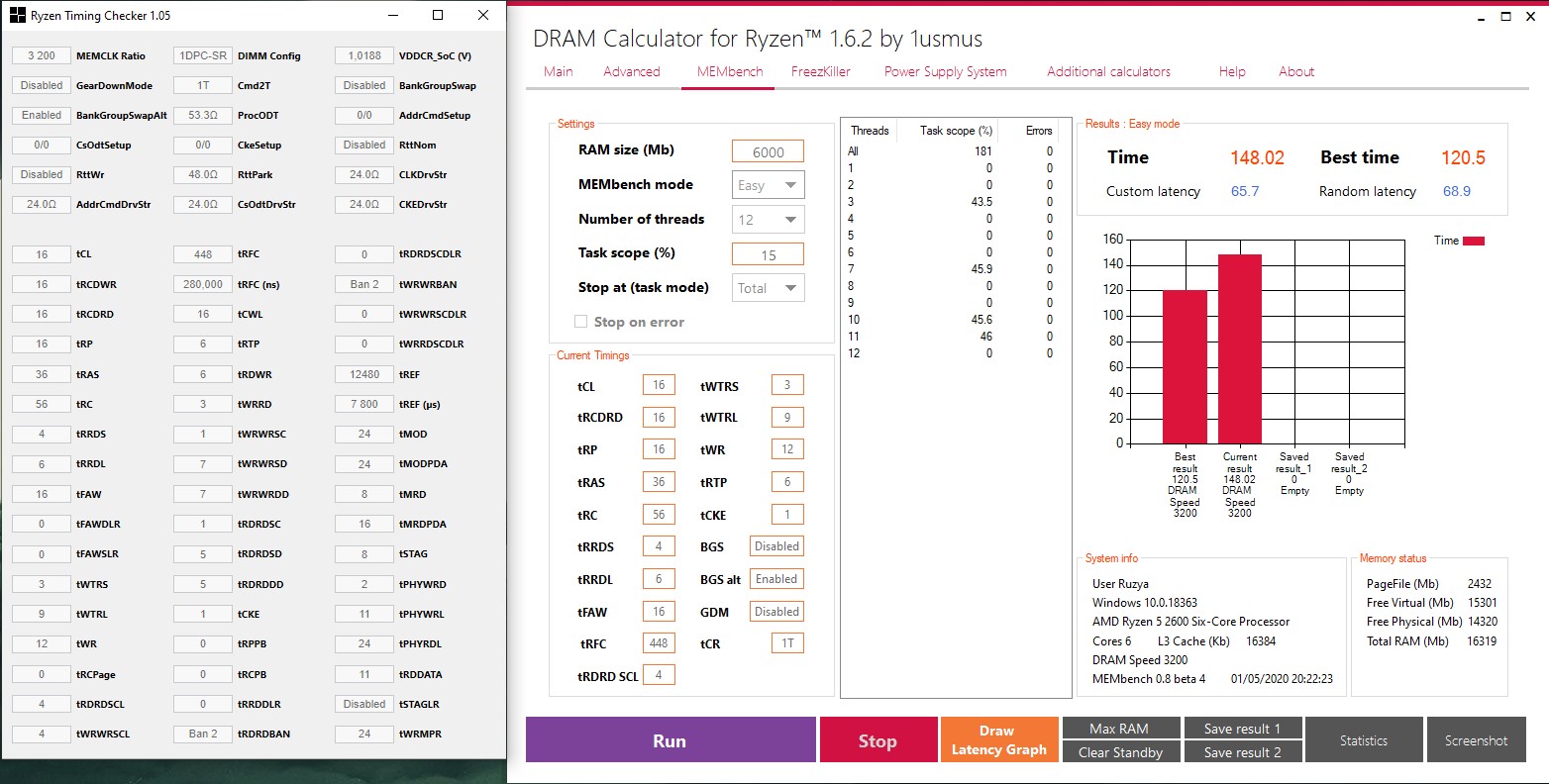
Task: Click the tCL value in Current Timings
Action: (659, 385)
